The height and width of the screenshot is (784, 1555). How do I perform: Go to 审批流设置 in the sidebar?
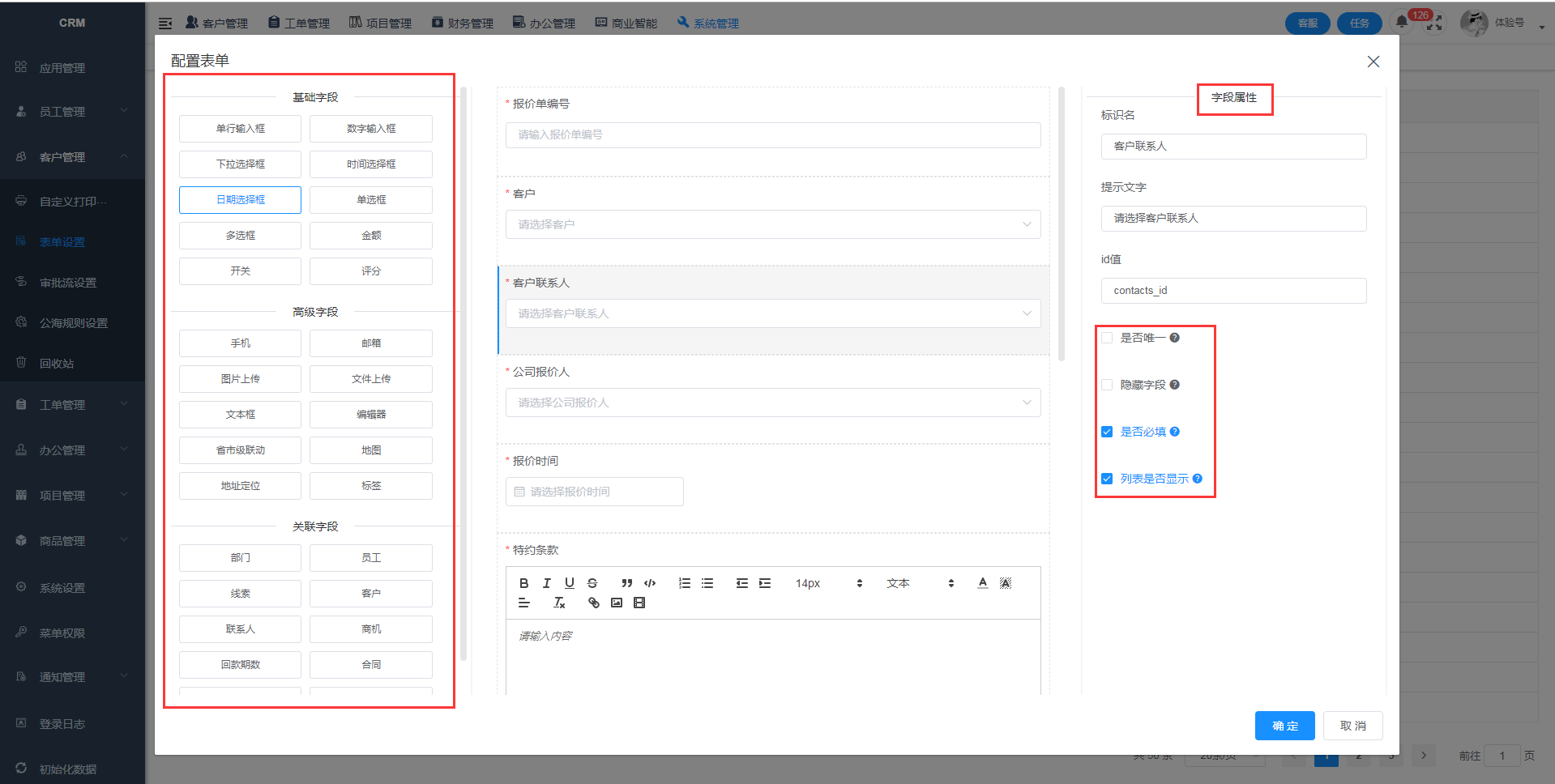(68, 283)
